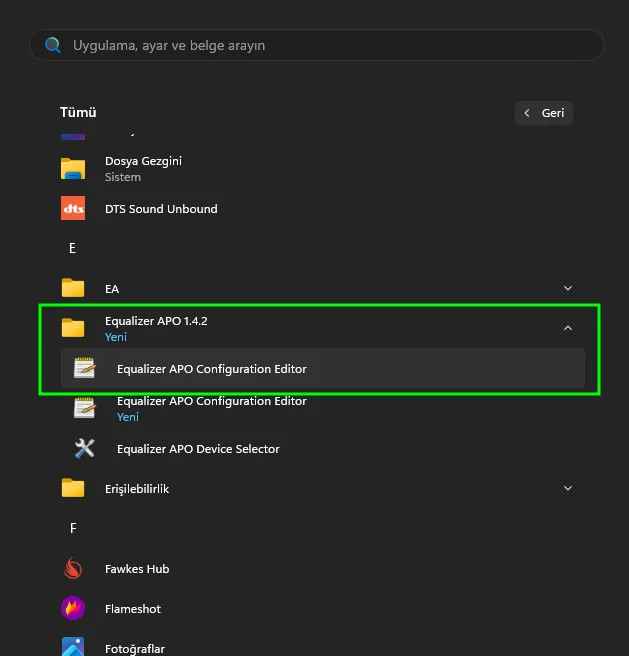This screenshot has height=656, width=629.
Task: Open the Fotoğraflar app icon
Action: (73, 646)
